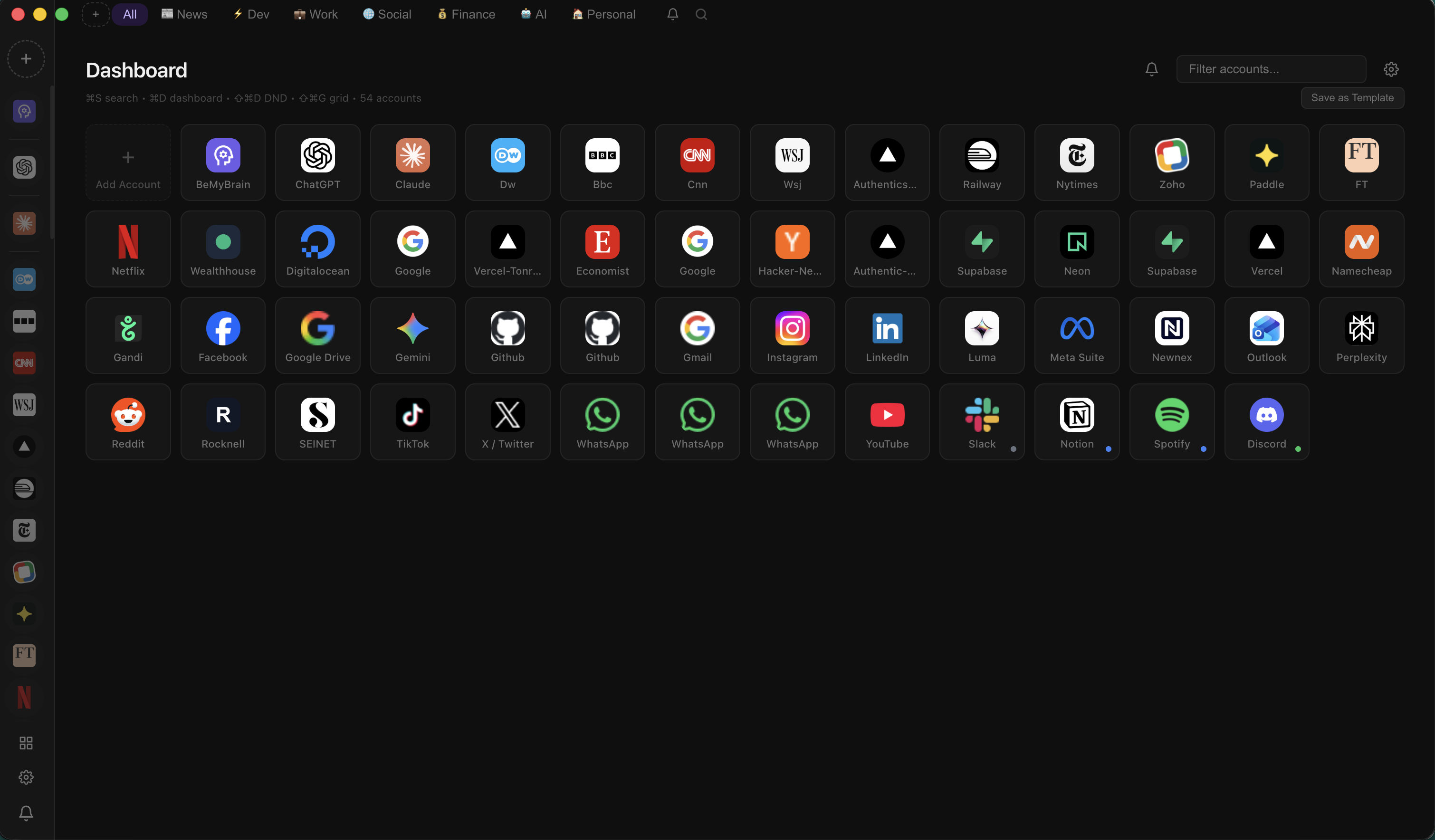
Task: Open the Economist tile
Action: [x=603, y=249]
